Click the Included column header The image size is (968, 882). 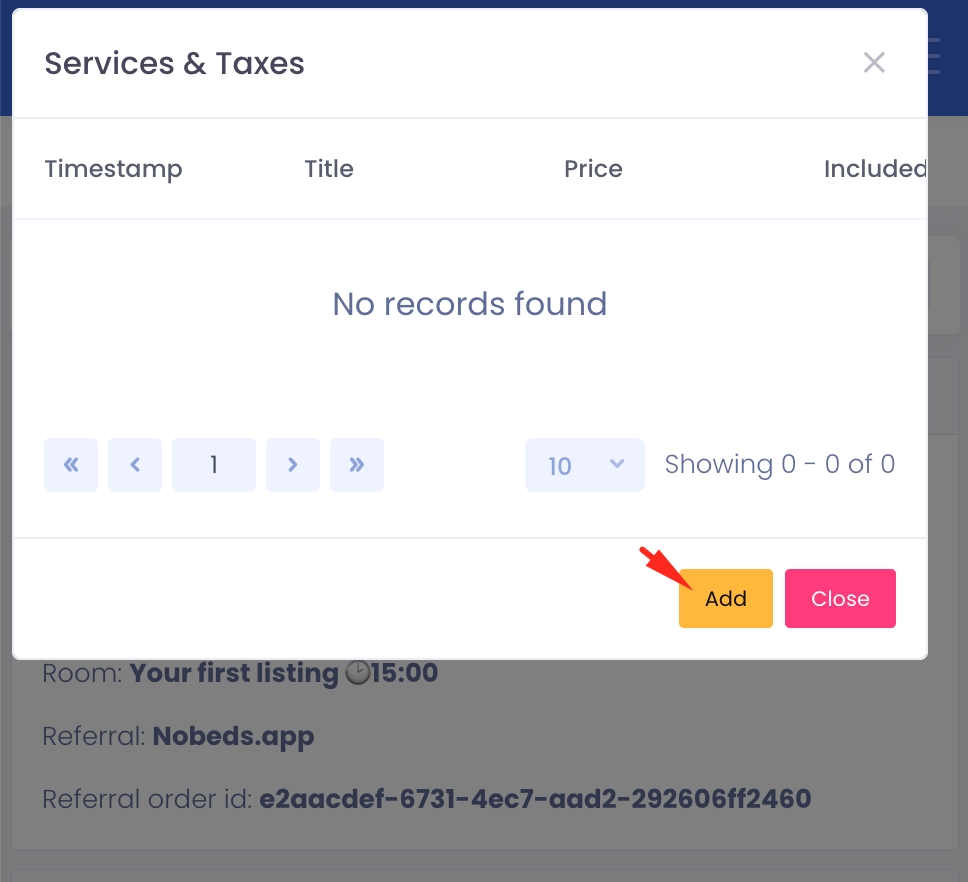[x=875, y=168]
